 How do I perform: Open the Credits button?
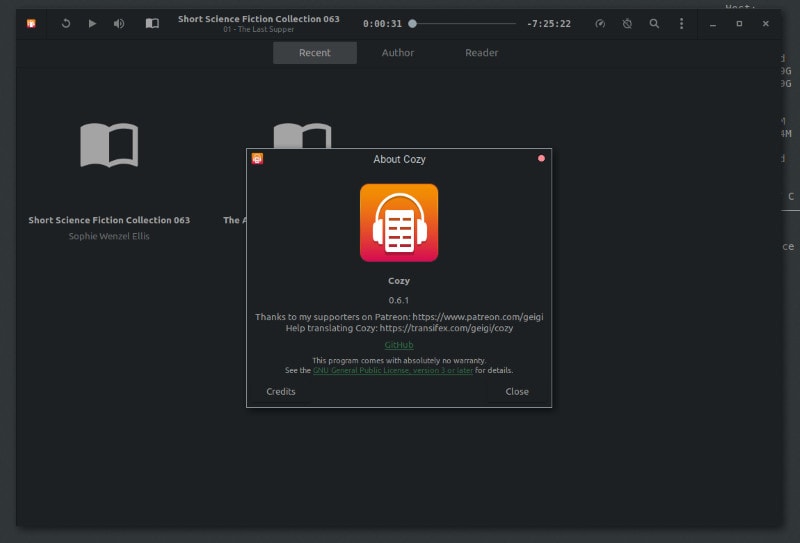(x=281, y=391)
